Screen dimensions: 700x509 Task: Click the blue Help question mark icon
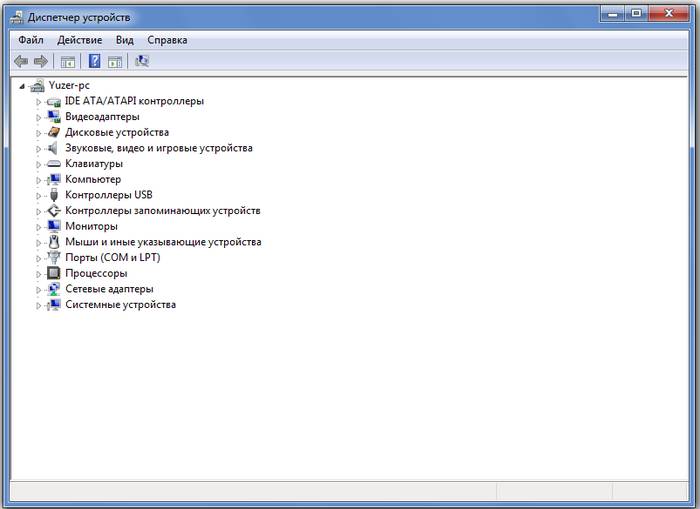94,62
